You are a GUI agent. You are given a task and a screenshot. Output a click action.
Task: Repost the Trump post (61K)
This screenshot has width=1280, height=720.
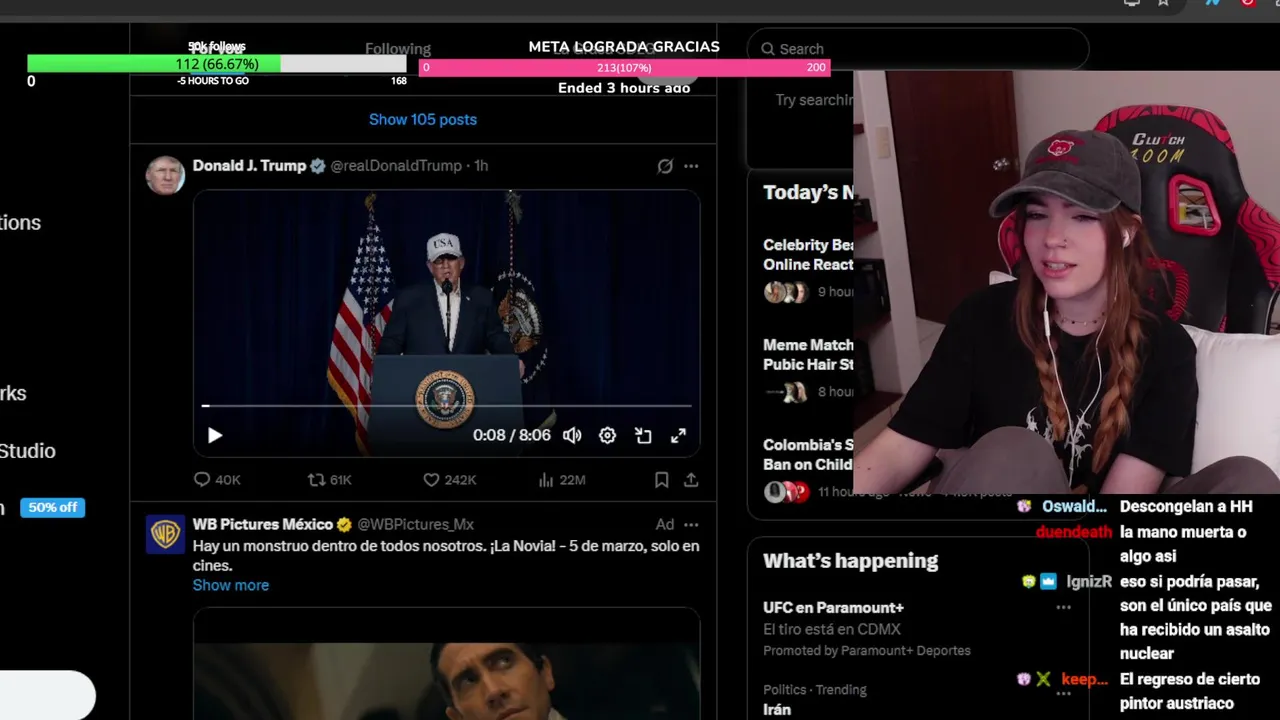point(330,480)
